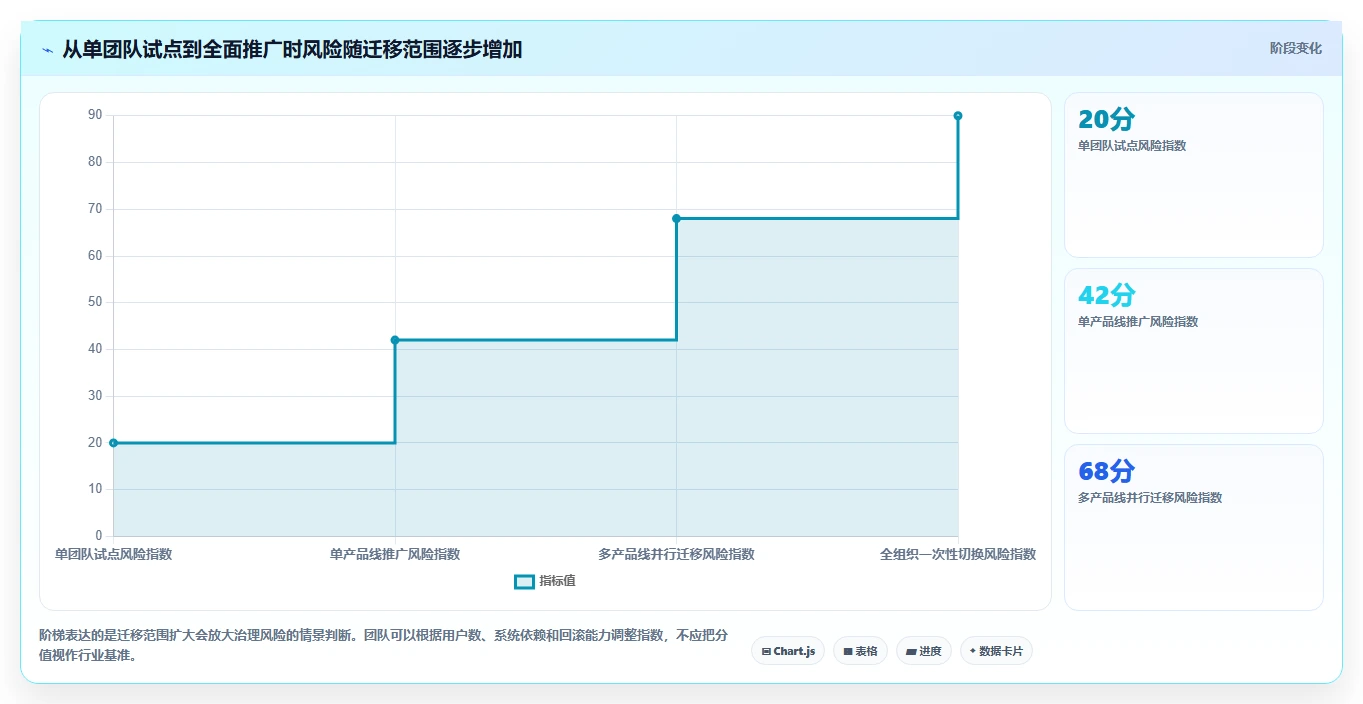This screenshot has height=704, width=1363.
Task: Click the data point at value 90
Action: tap(958, 116)
